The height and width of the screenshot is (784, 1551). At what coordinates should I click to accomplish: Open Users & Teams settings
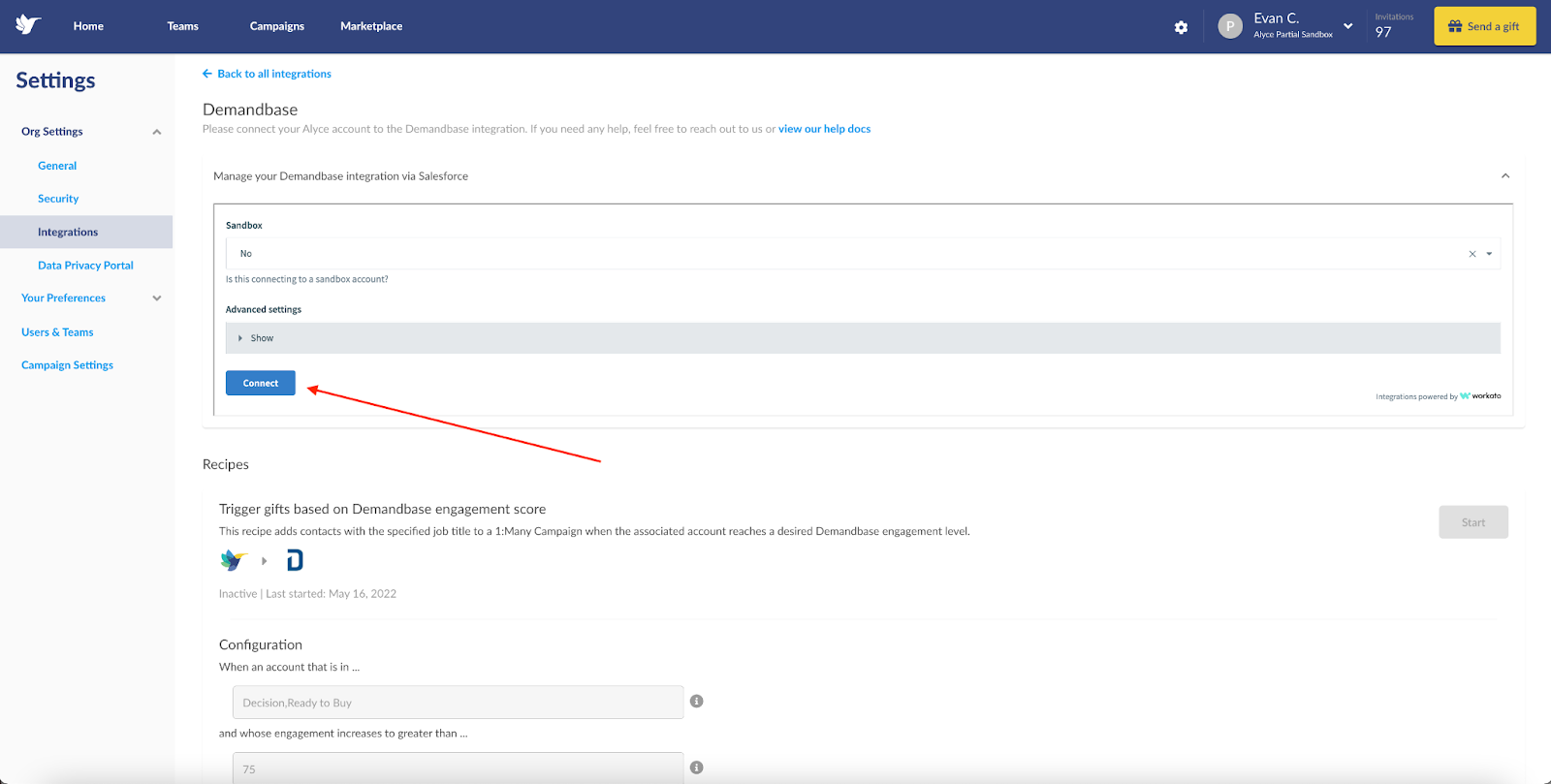tap(57, 332)
